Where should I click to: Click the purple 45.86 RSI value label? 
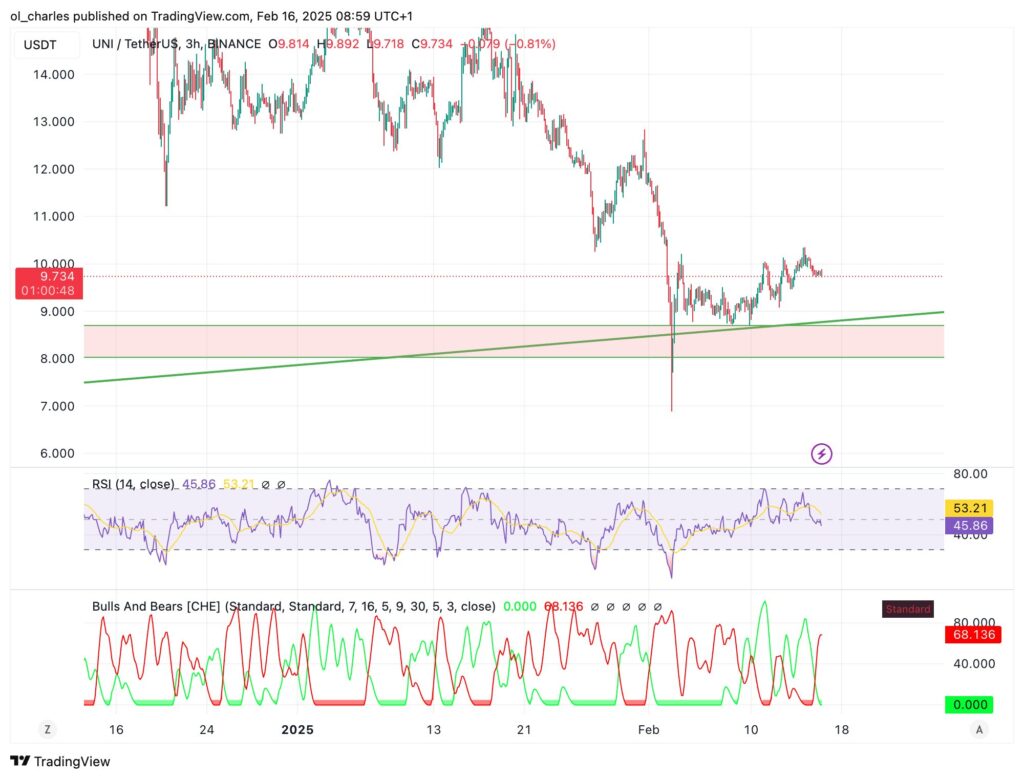coord(968,525)
